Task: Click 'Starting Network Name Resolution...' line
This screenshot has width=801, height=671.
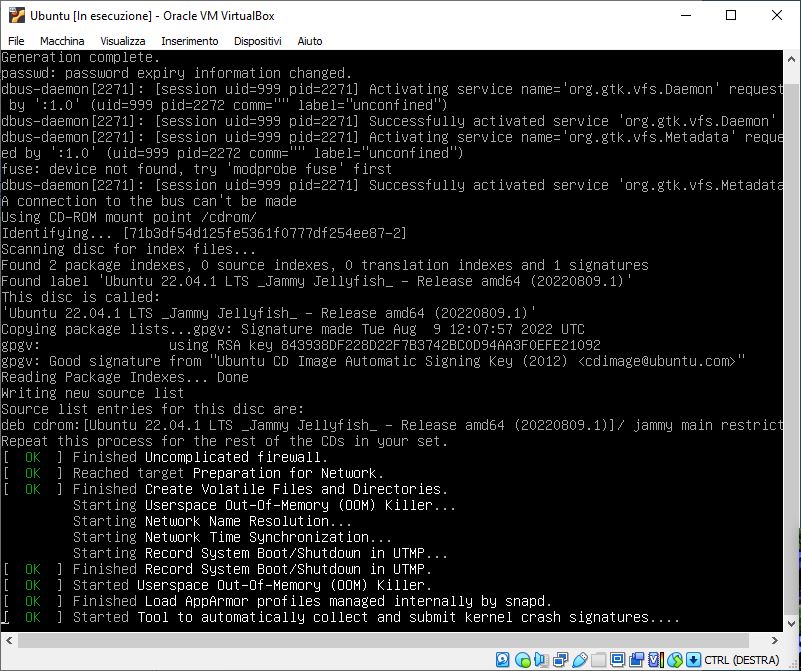Action: (x=212, y=521)
